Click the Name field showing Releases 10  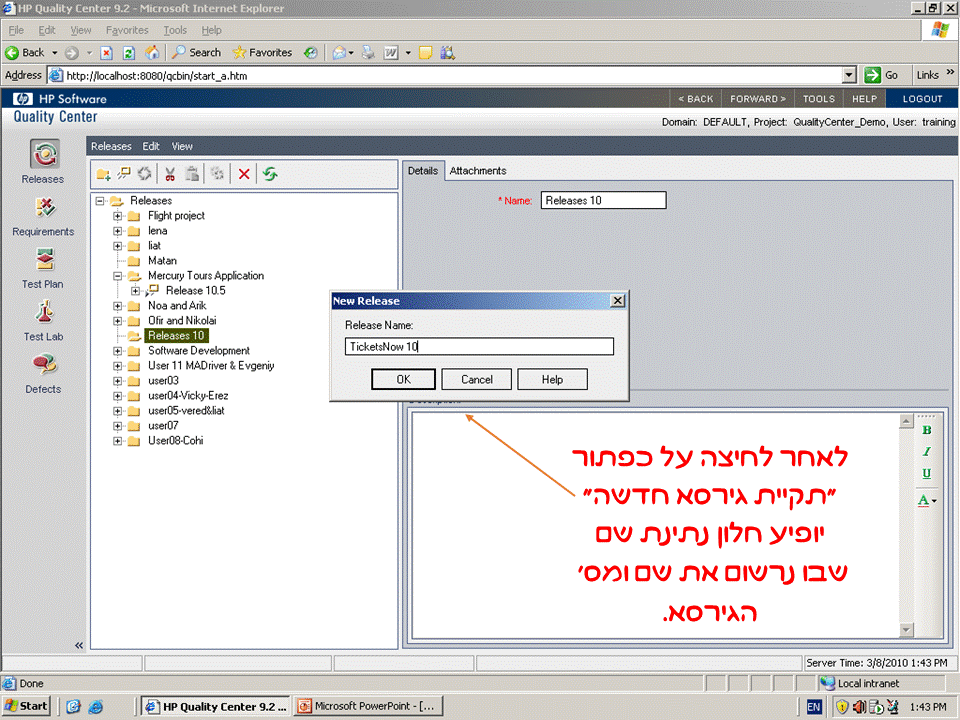click(603, 200)
